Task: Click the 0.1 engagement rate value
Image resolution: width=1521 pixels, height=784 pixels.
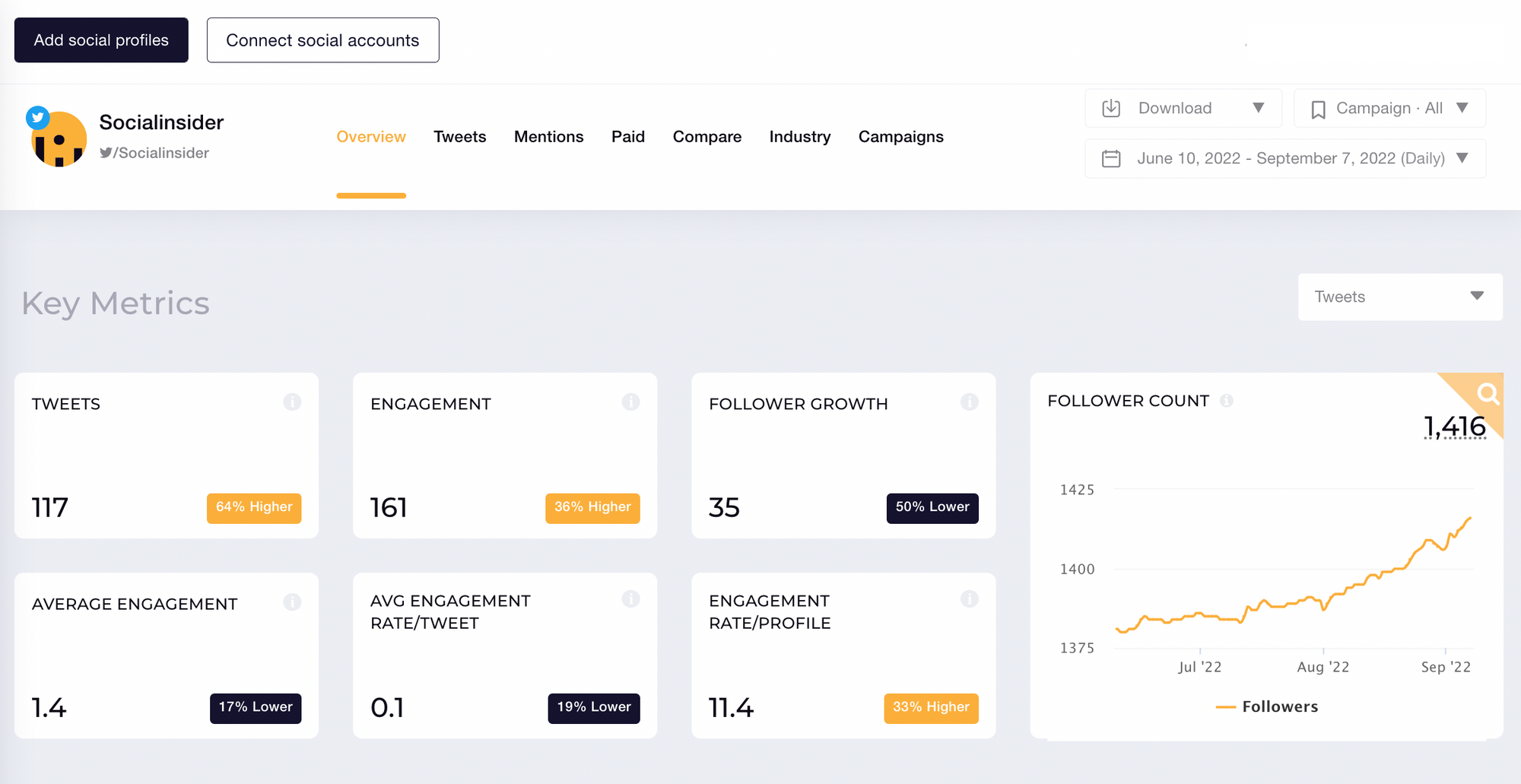Action: tap(387, 708)
